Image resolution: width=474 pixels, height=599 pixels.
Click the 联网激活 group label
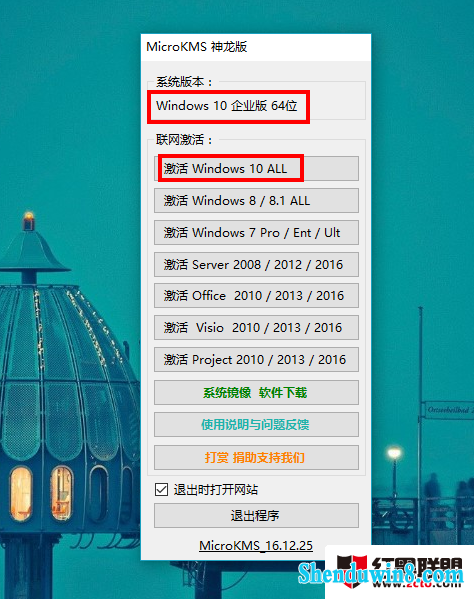tap(184, 139)
